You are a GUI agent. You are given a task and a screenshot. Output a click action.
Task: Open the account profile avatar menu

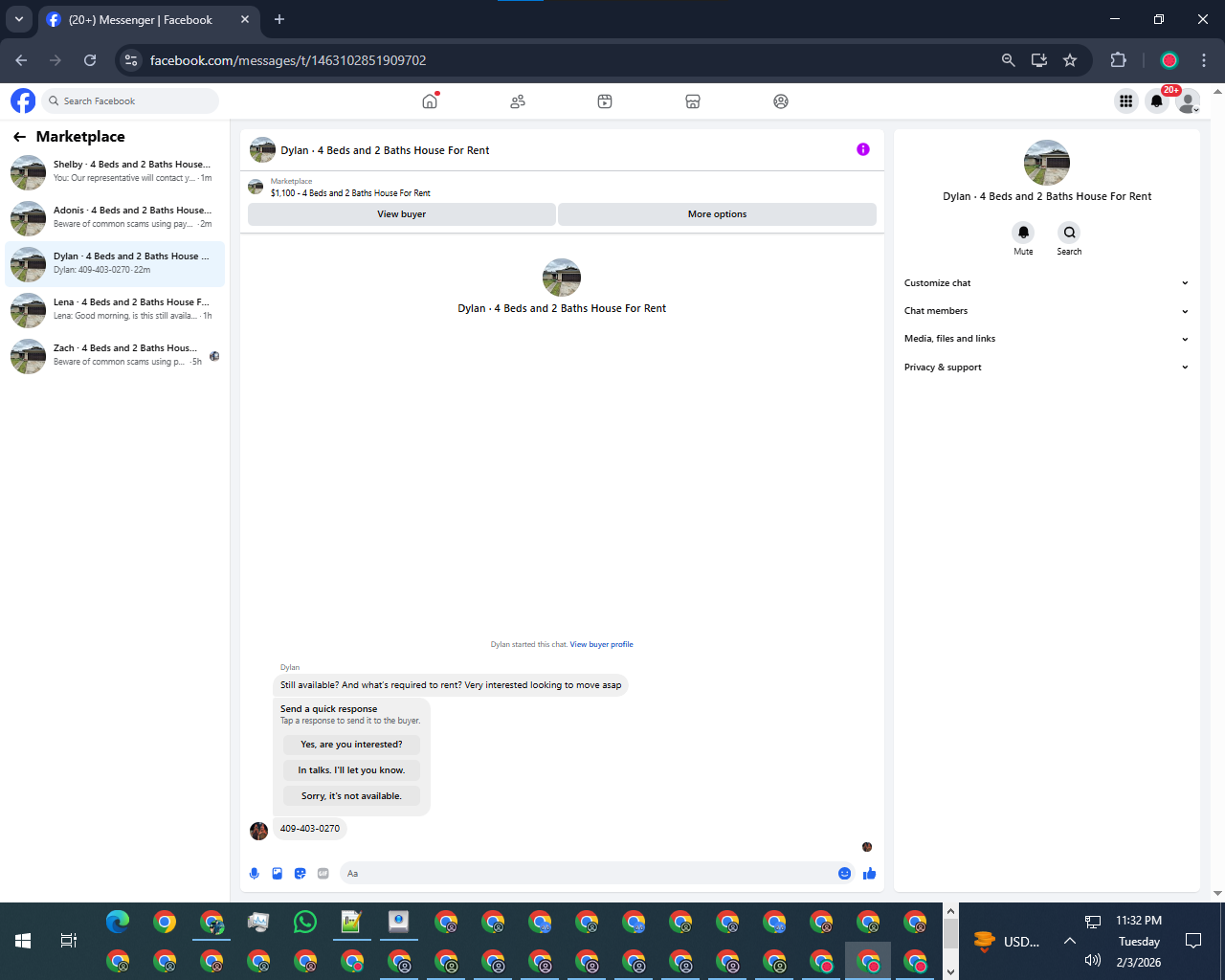pos(1188,100)
